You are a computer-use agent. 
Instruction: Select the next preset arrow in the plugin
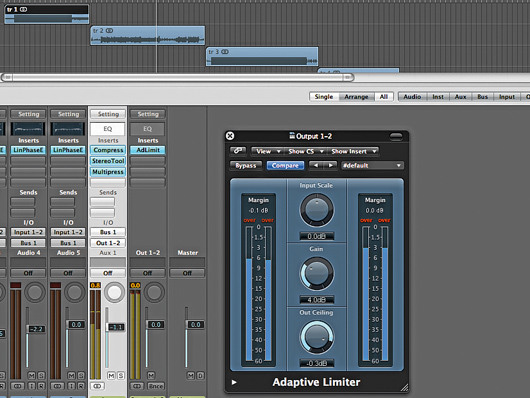[x=330, y=165]
